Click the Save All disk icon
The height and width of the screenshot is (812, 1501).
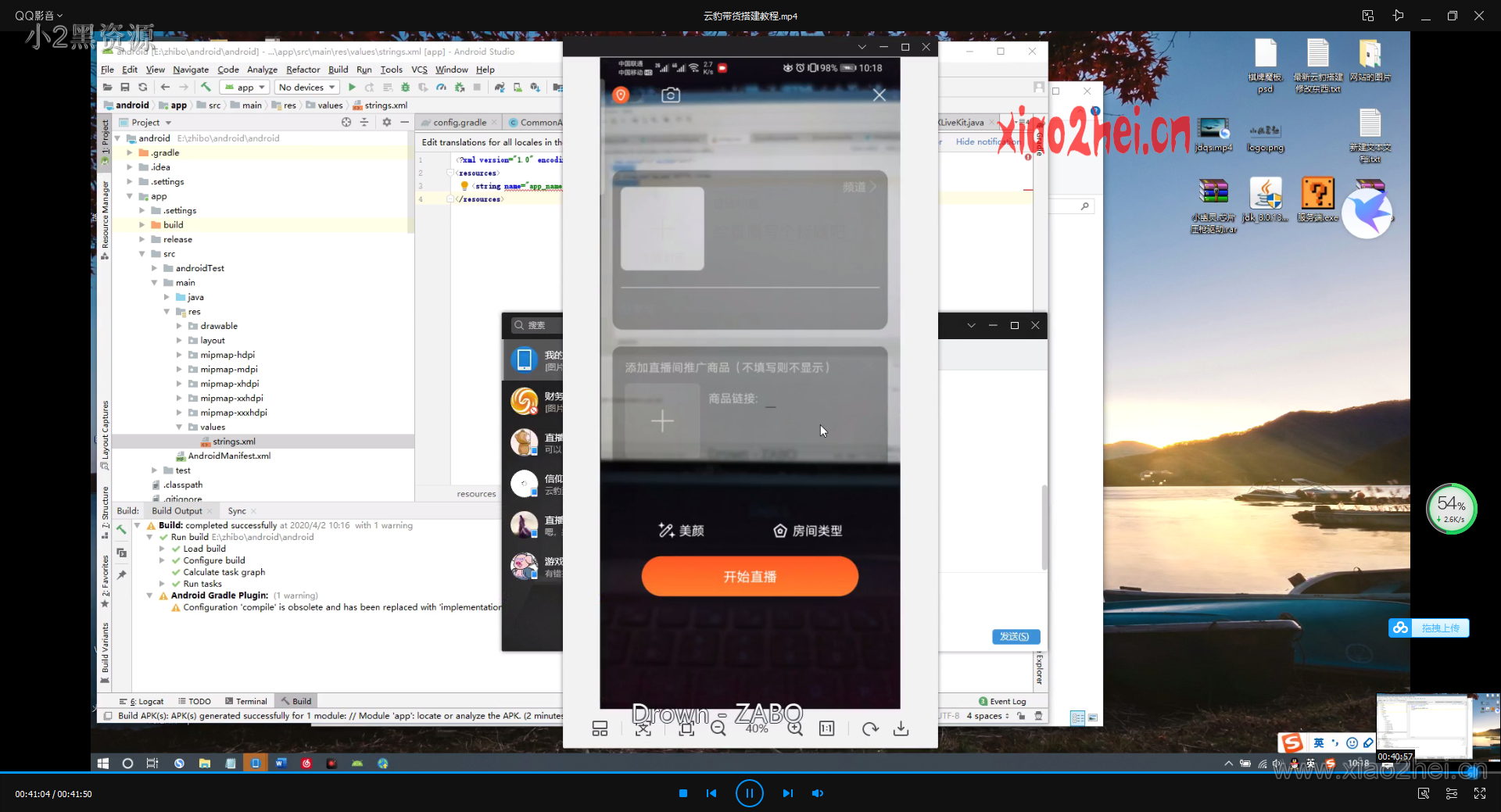124,88
